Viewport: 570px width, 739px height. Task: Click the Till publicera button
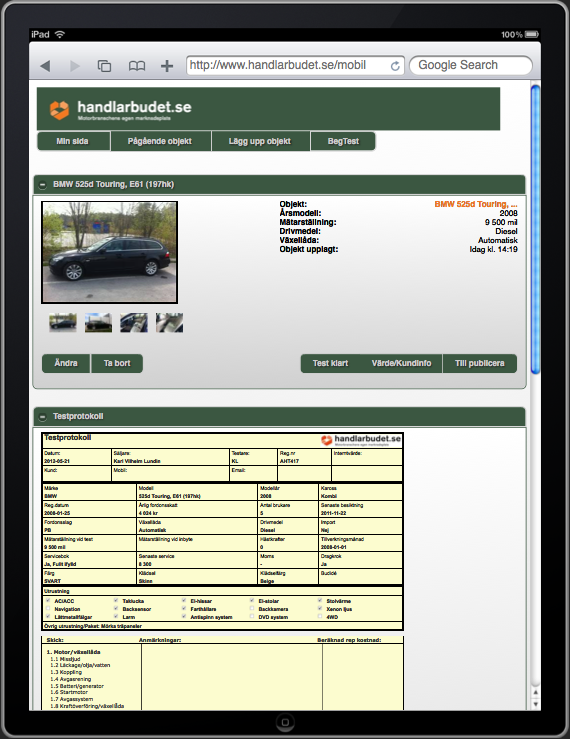479,363
